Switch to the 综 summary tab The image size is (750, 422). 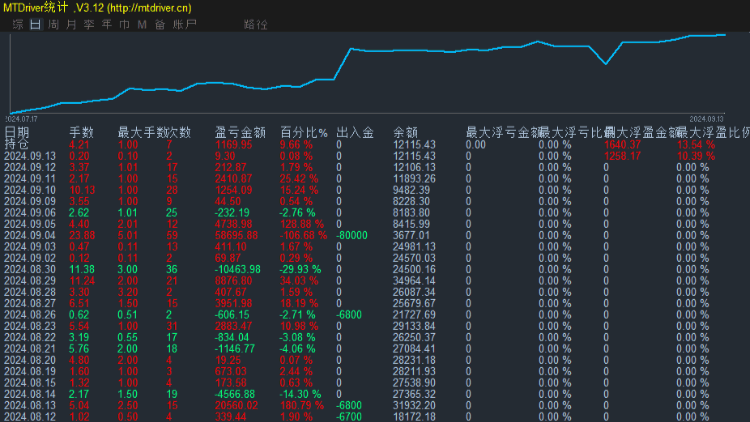coord(17,23)
